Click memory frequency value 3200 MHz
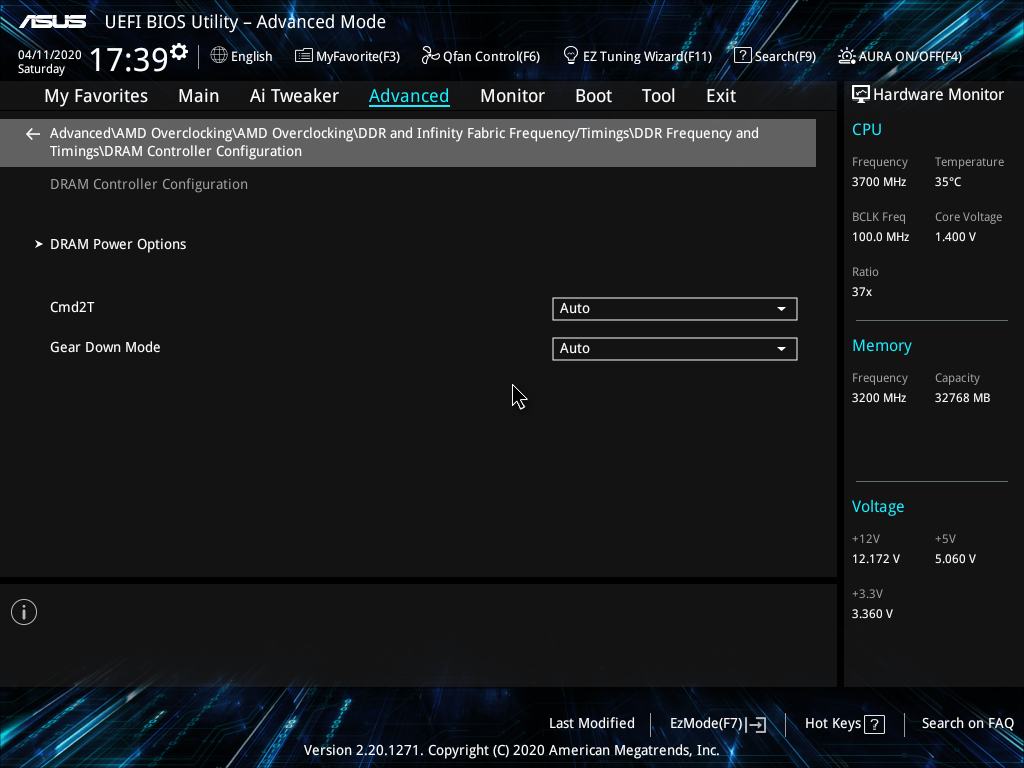The image size is (1024, 768). click(x=878, y=398)
